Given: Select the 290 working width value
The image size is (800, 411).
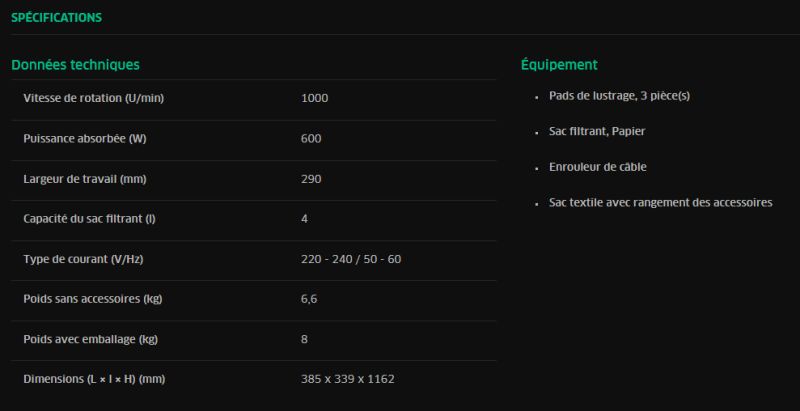Looking at the screenshot, I should coord(311,179).
